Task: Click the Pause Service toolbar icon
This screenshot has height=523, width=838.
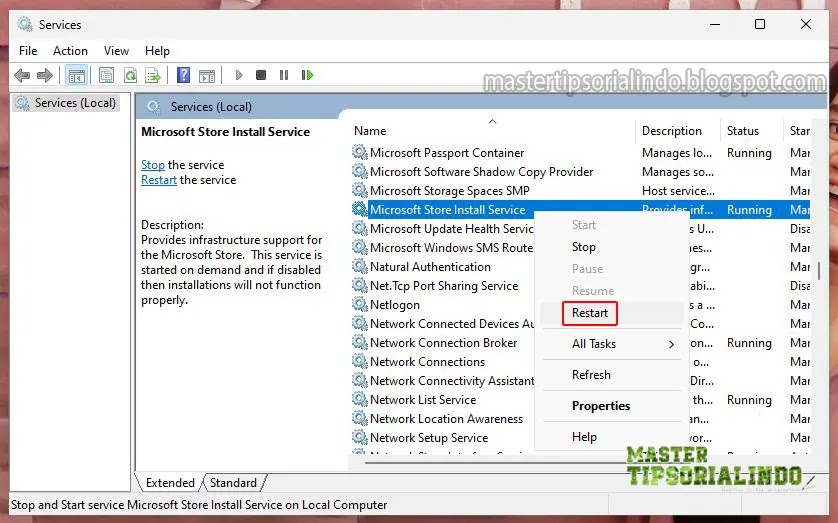Action: tap(284, 75)
